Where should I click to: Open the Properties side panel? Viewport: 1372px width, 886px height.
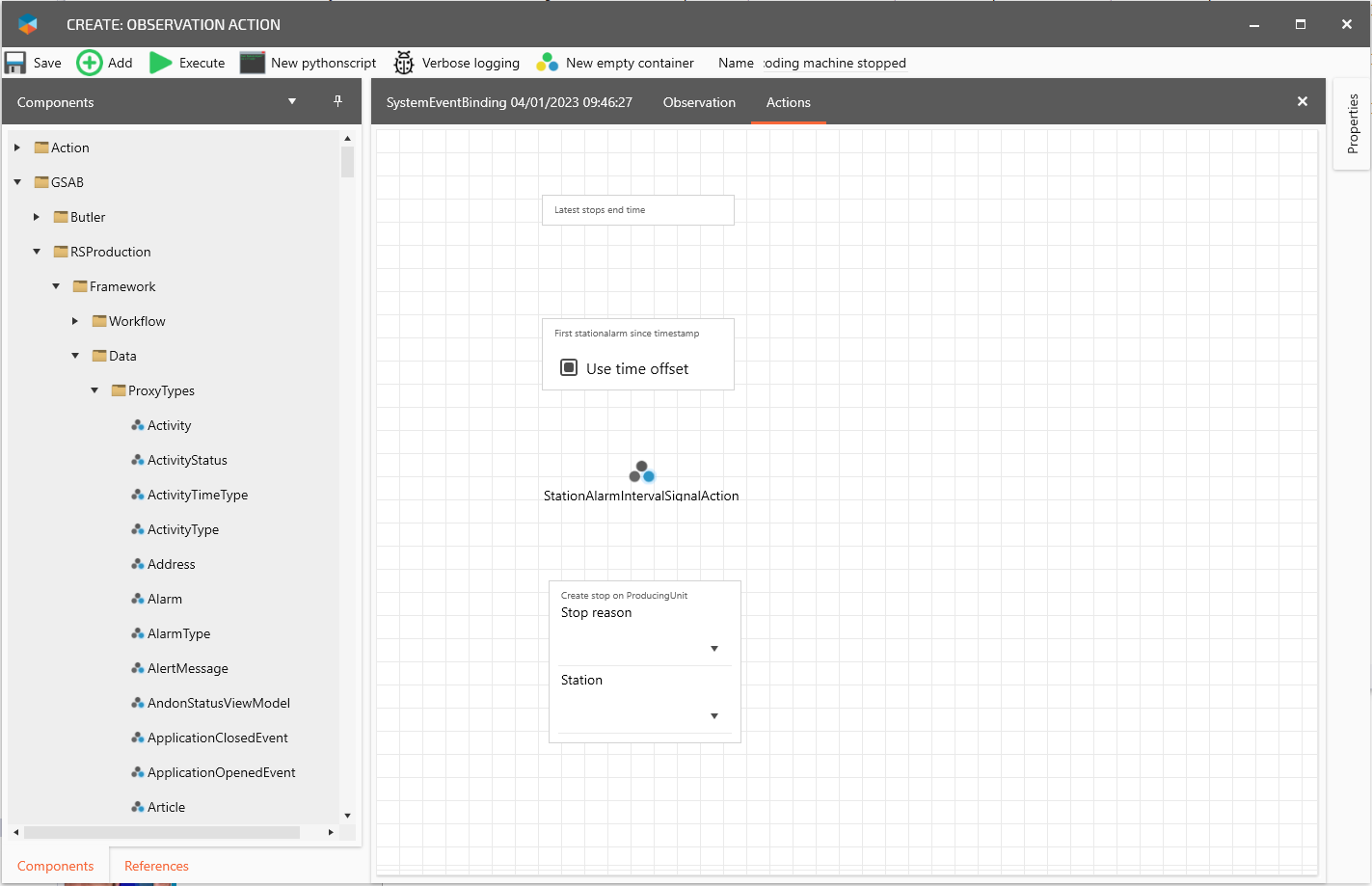1352,123
